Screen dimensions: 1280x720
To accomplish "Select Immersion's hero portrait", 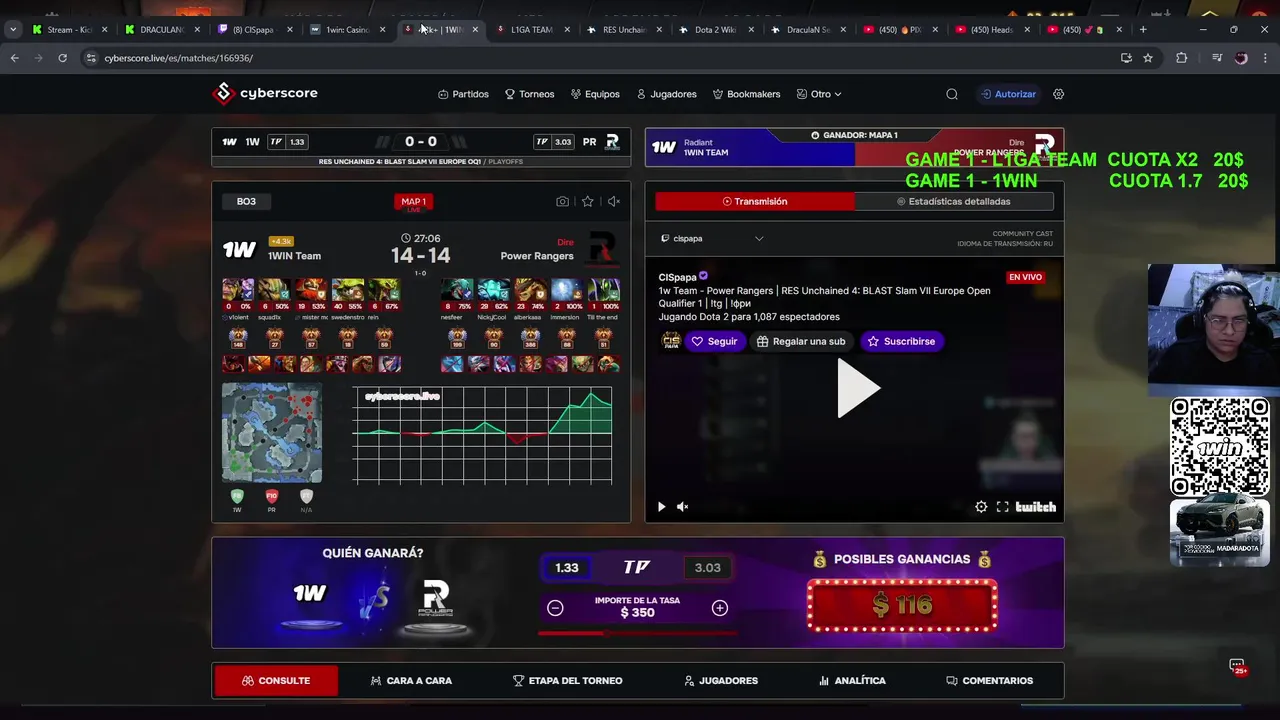I will coord(567,290).
